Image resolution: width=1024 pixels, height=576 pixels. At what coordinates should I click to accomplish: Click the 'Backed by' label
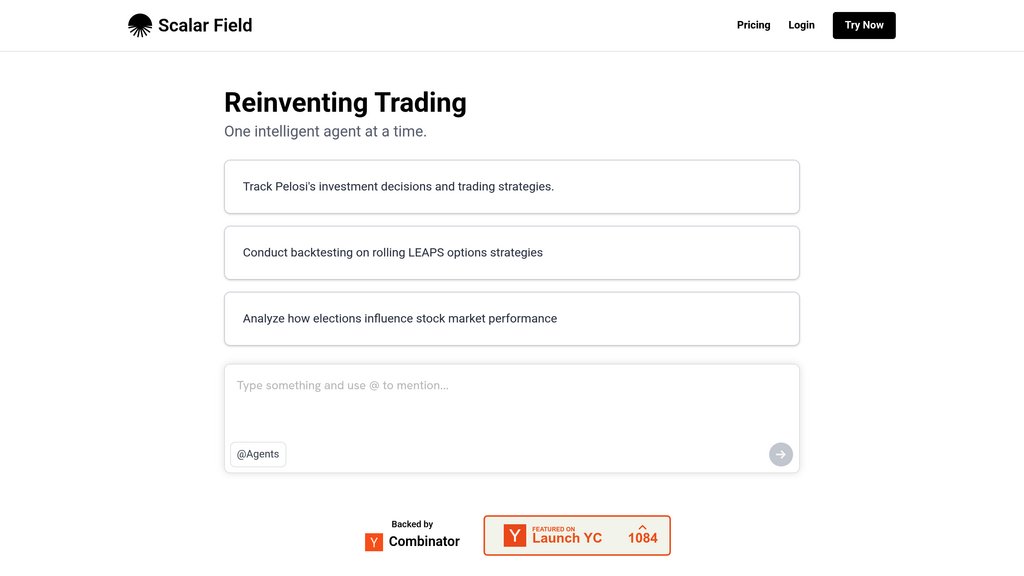pyautogui.click(x=412, y=524)
